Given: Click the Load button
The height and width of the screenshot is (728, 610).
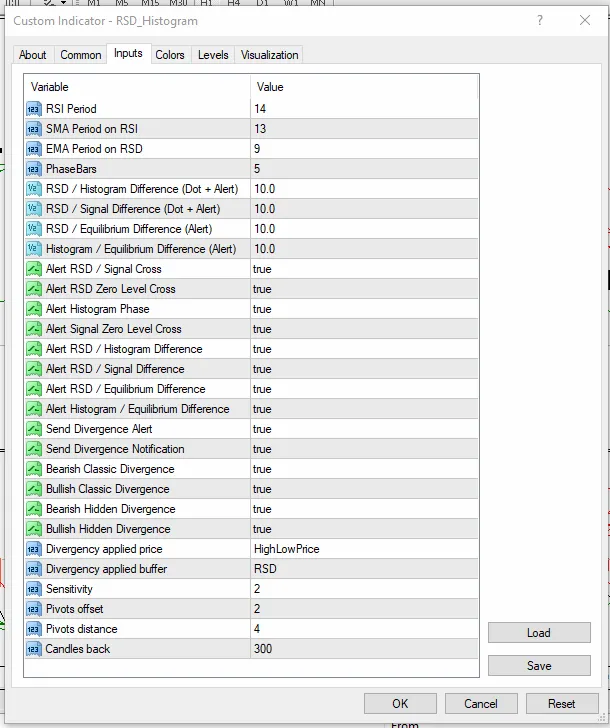Looking at the screenshot, I should pos(539,633).
